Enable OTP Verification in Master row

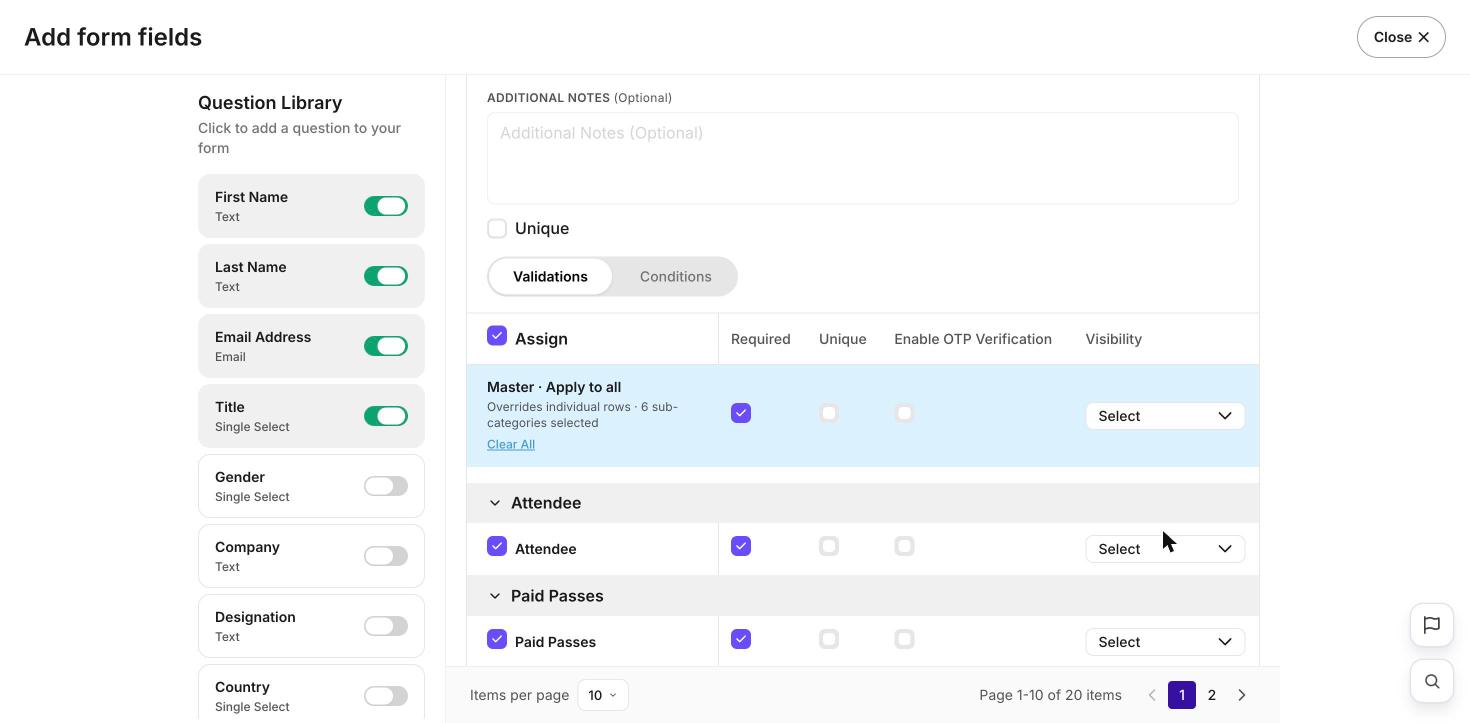click(x=904, y=413)
